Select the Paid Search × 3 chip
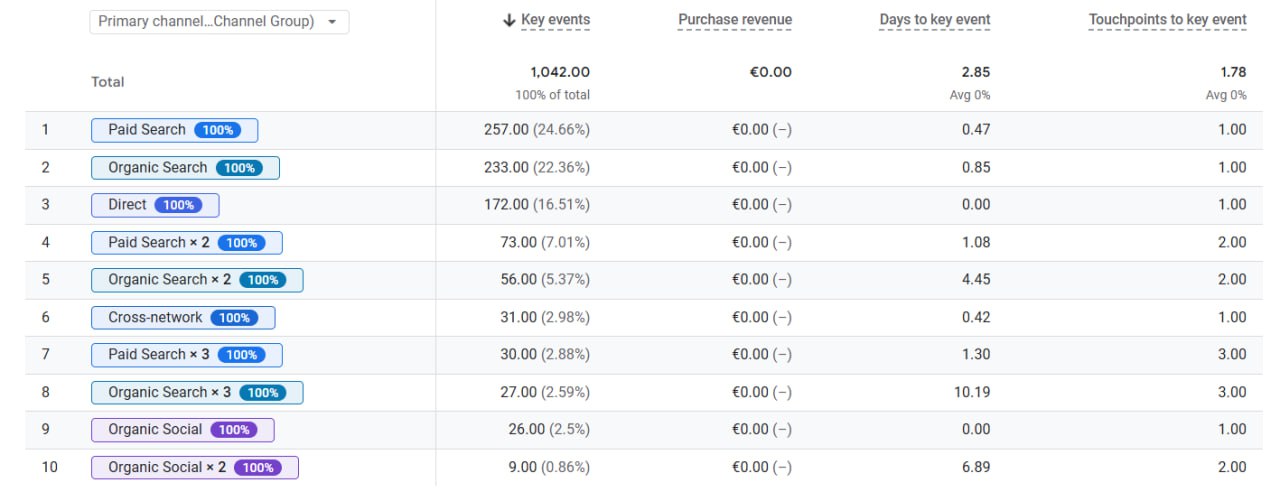 (158, 355)
